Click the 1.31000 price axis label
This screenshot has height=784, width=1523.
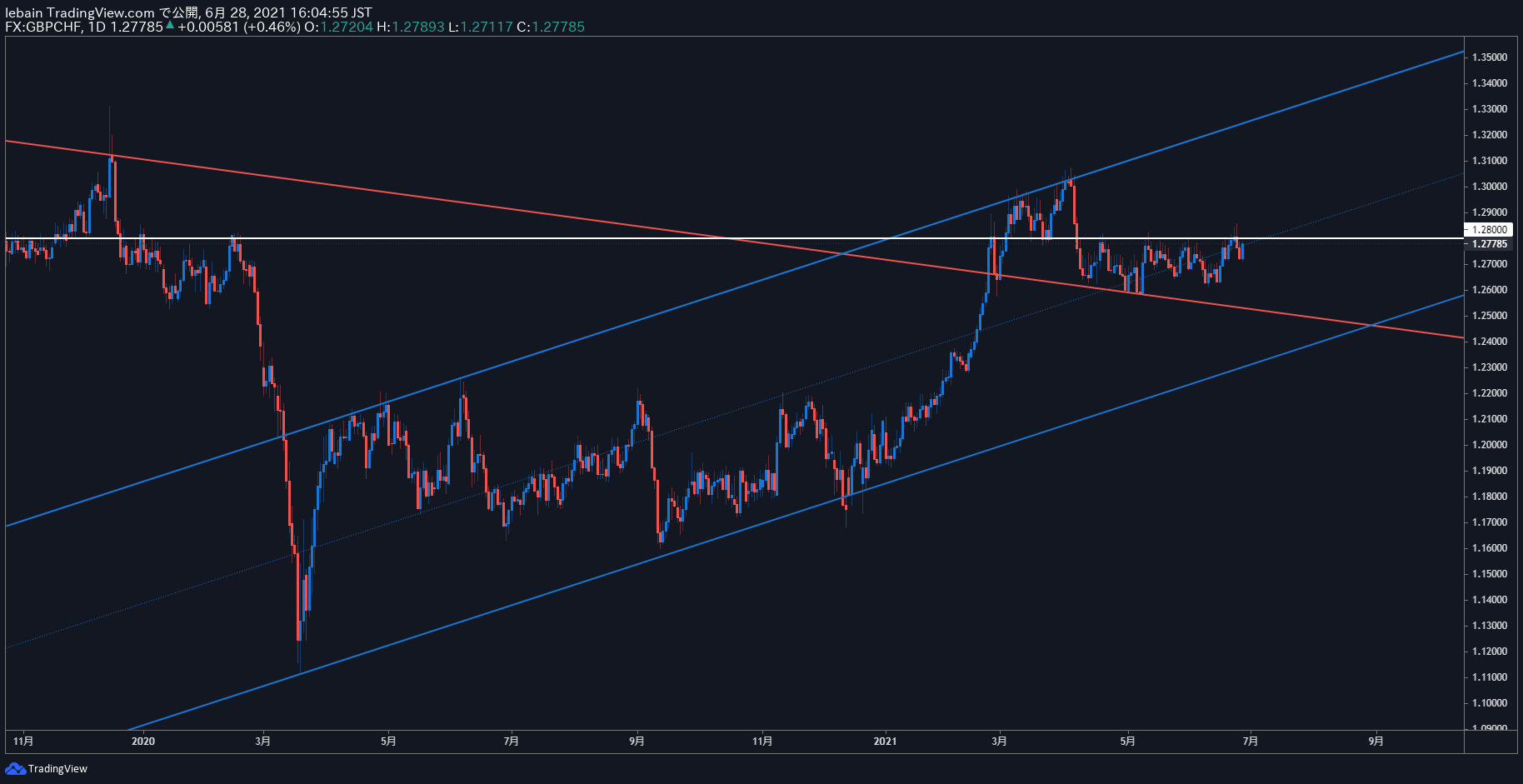coord(1490,161)
